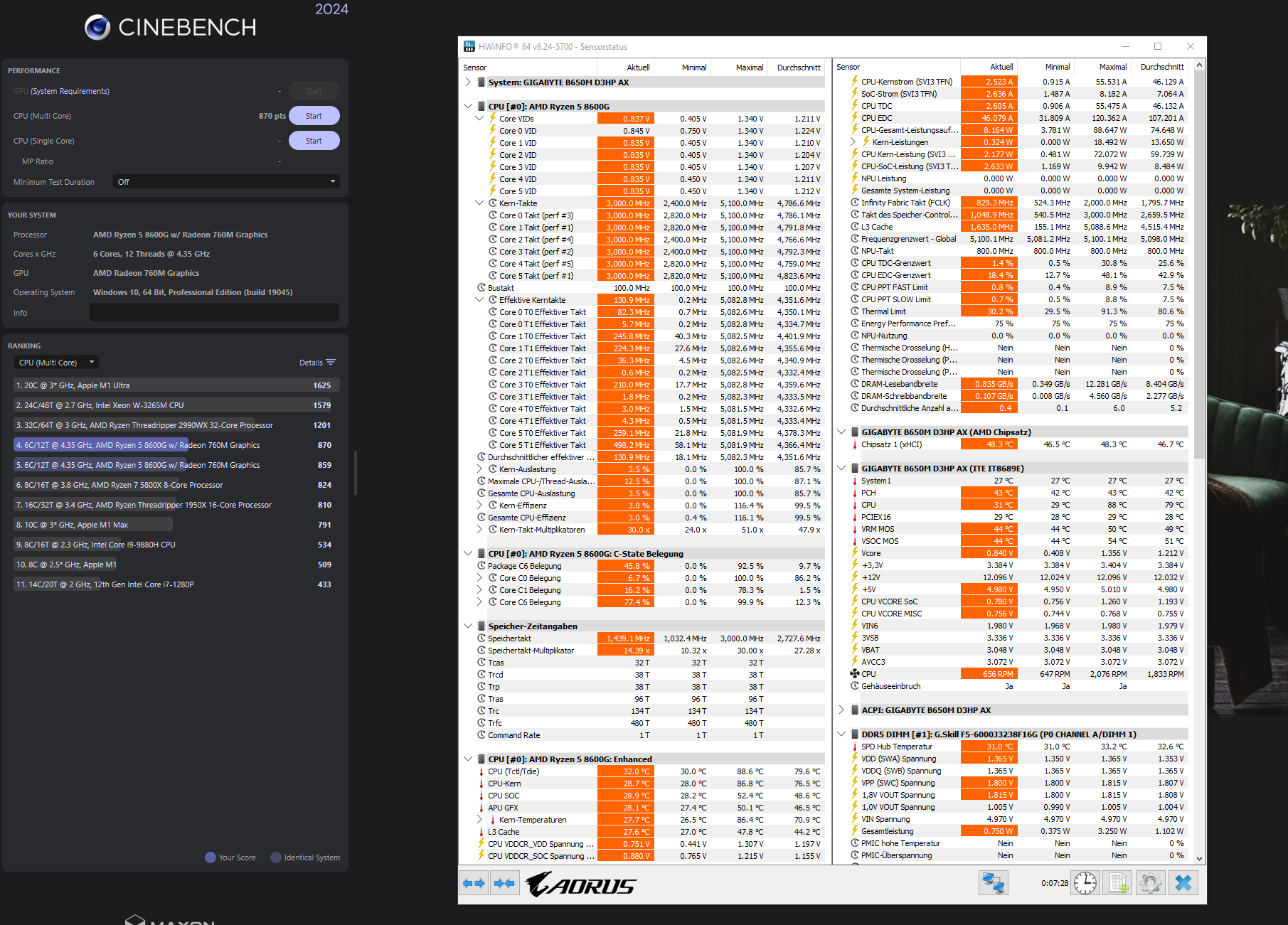Select the Threadripper 2990WX ranking row
The width and height of the screenshot is (1288, 925).
[x=176, y=425]
